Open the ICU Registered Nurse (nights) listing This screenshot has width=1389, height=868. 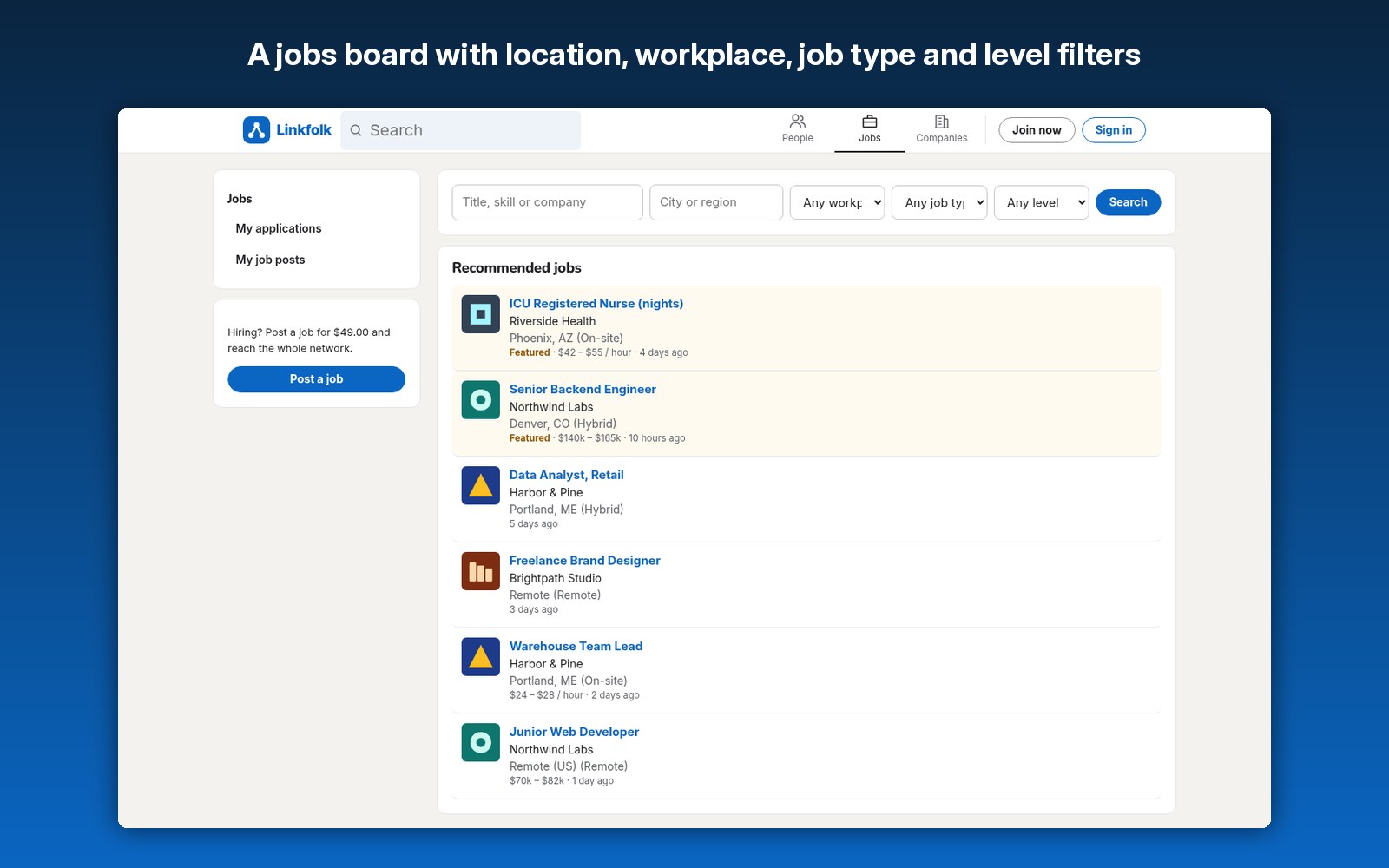596,304
